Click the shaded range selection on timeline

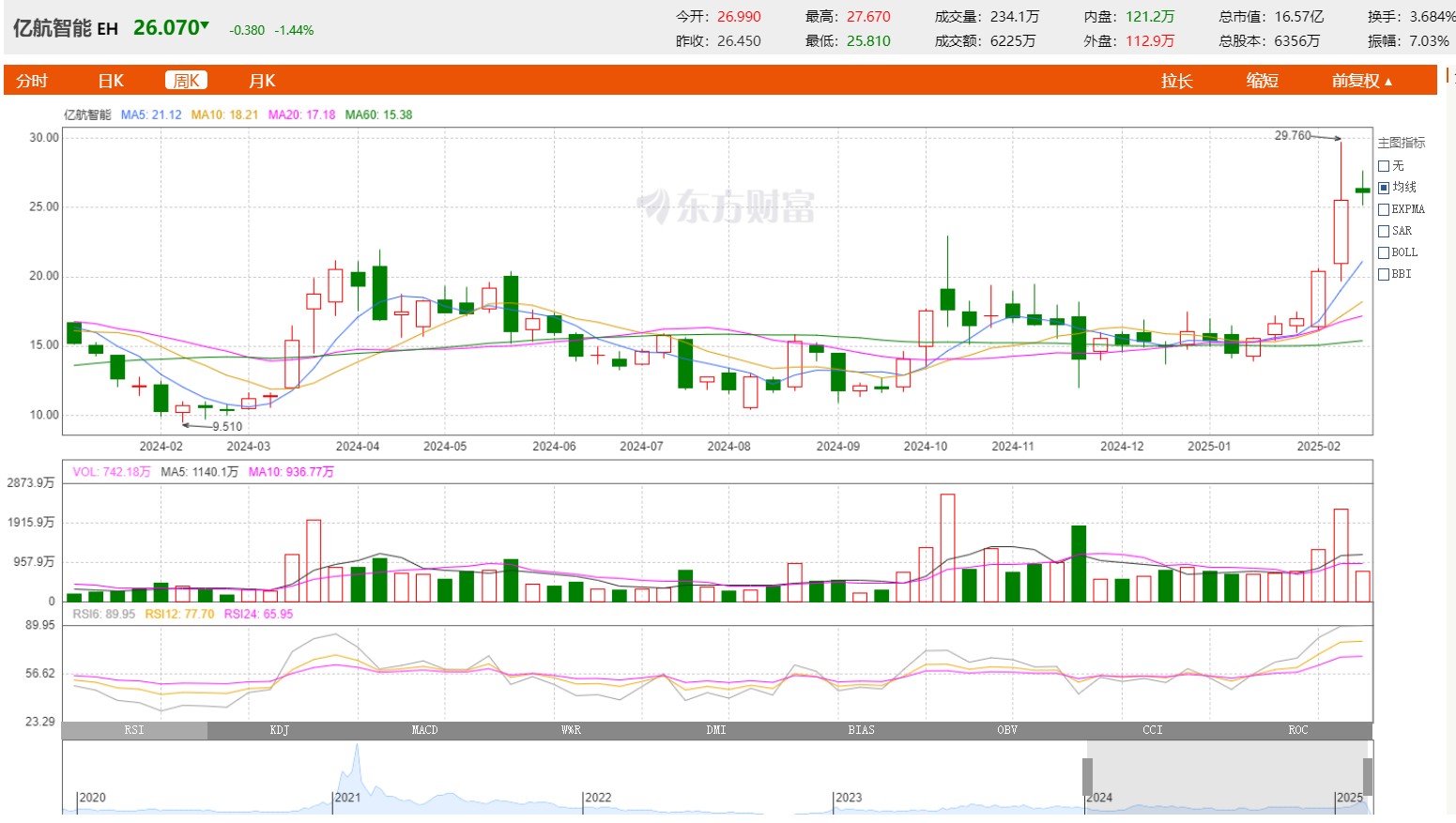[x=1228, y=777]
